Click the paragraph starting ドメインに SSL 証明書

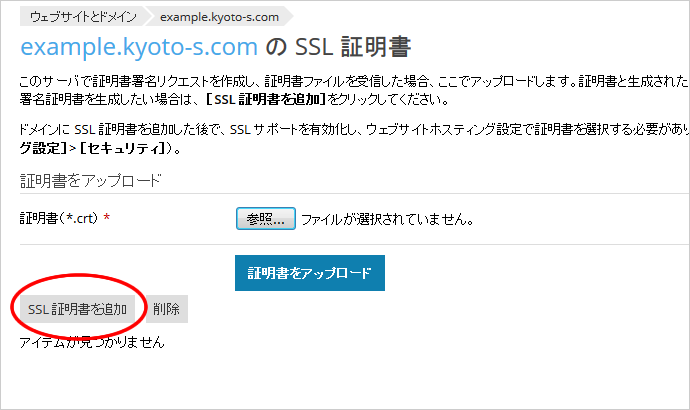click(354, 139)
